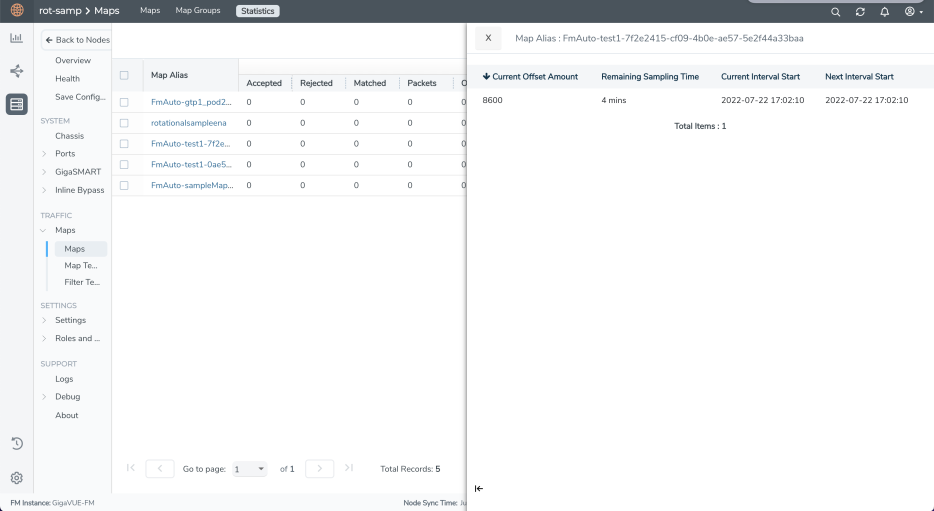This screenshot has width=934, height=511.
Task: Sort by Current Offset Amount column
Action: point(530,77)
